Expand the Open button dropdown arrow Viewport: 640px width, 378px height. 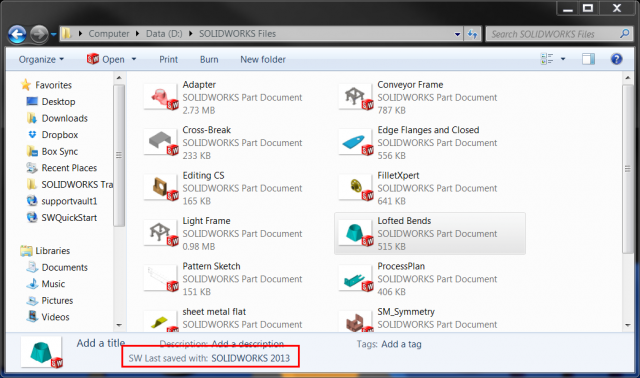tap(133, 60)
